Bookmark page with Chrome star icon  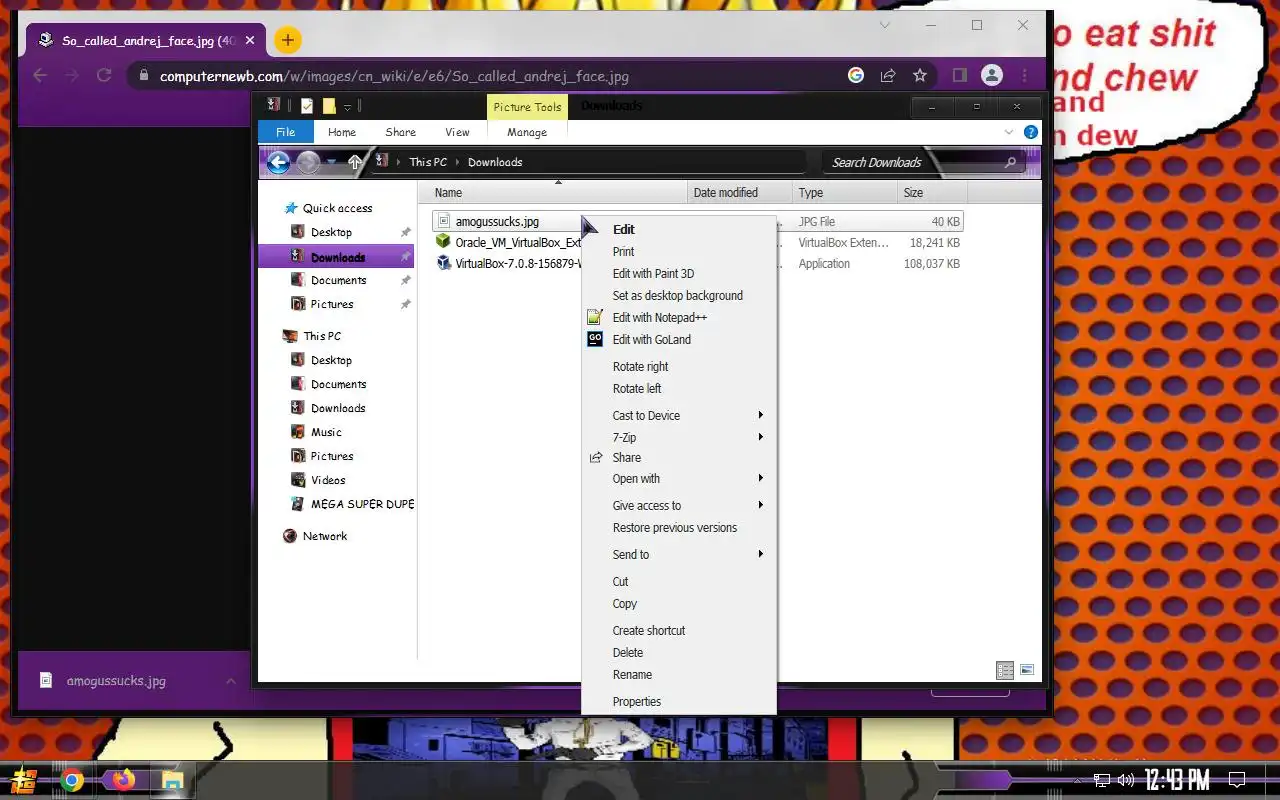(920, 75)
